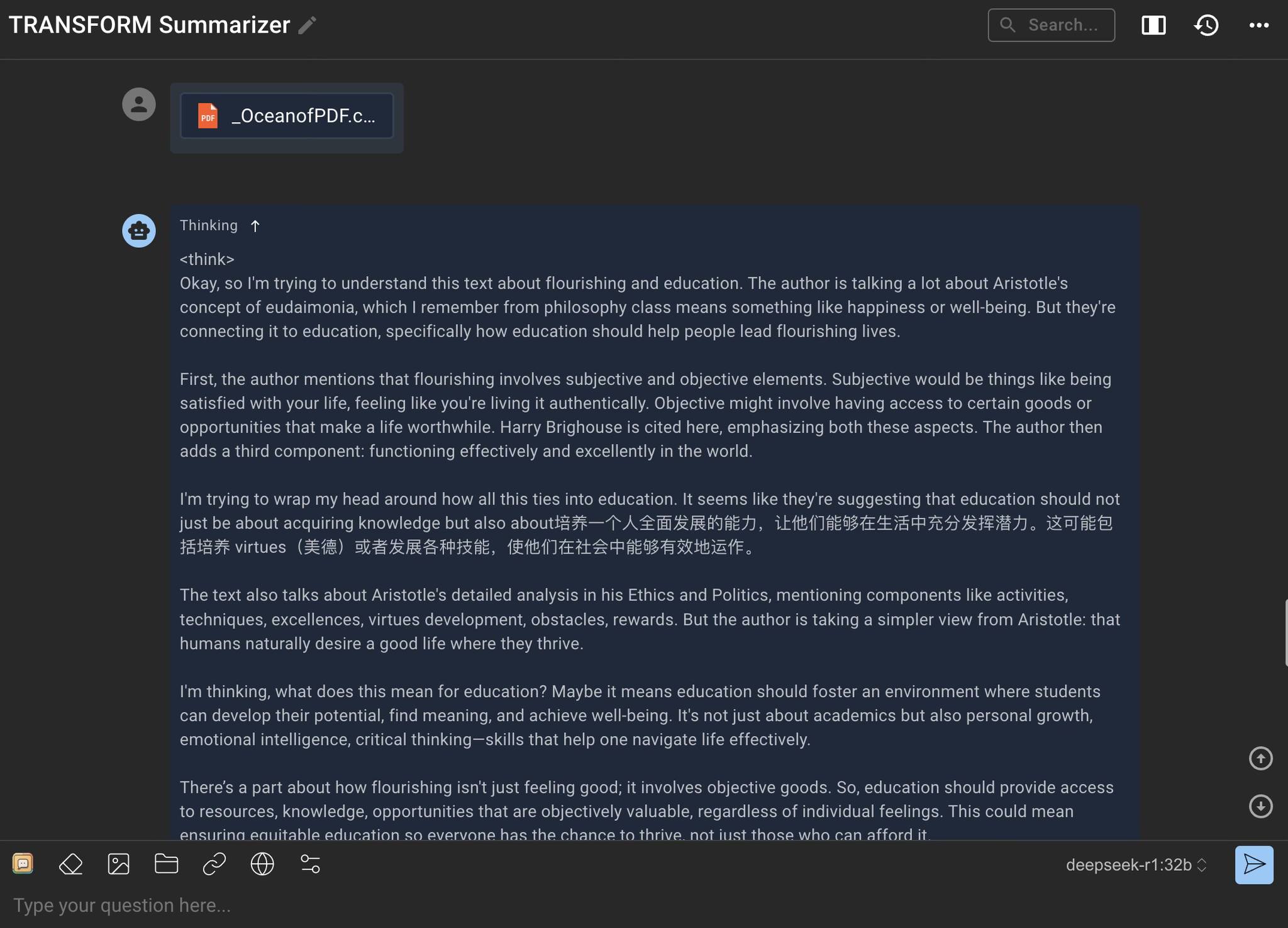Screen dimensions: 1288x928
Task: Click the split/column view toggle icon
Action: 1153,25
